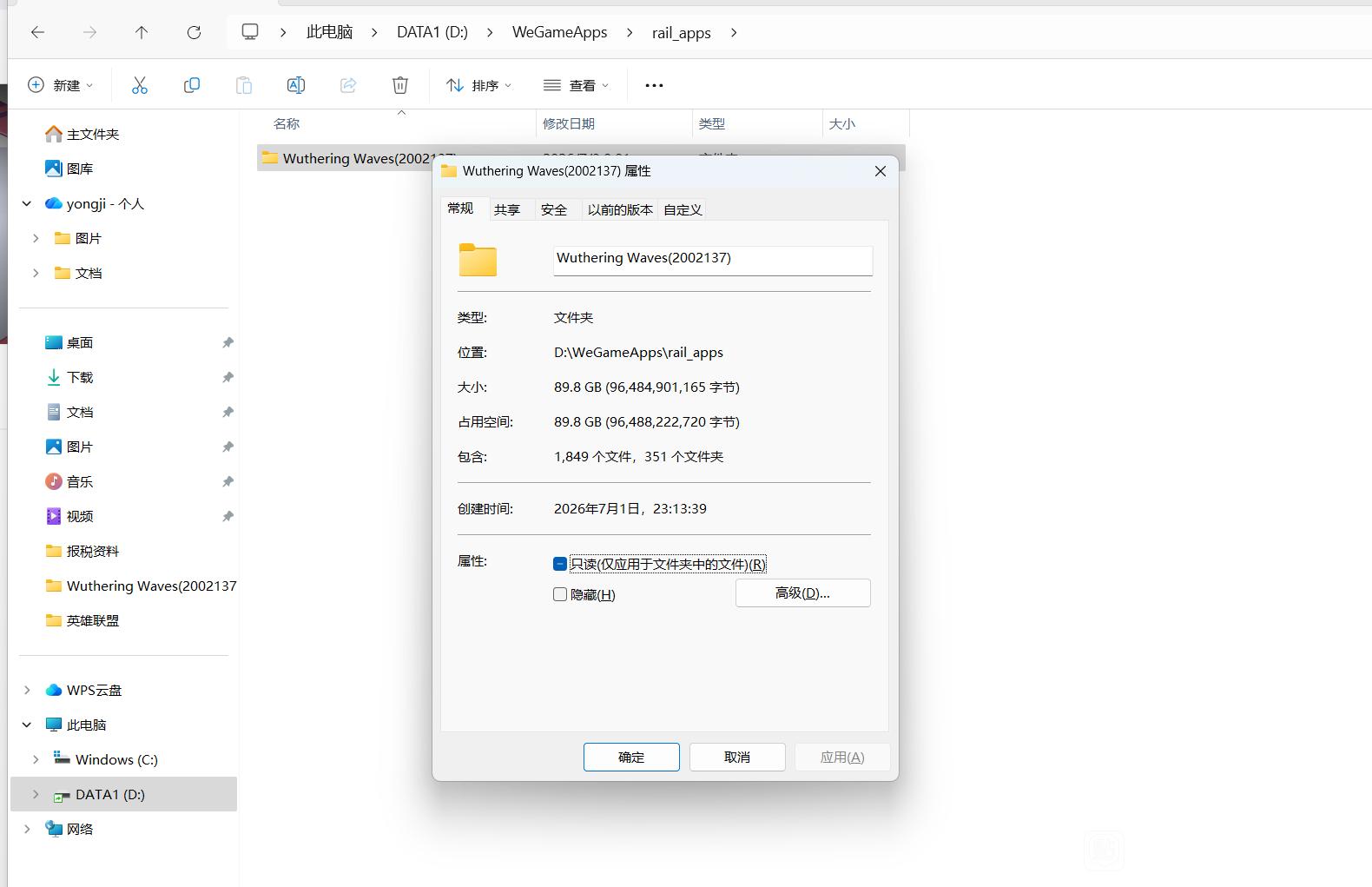
Task: Switch to the 自定义 Customize tab
Action: (x=683, y=209)
